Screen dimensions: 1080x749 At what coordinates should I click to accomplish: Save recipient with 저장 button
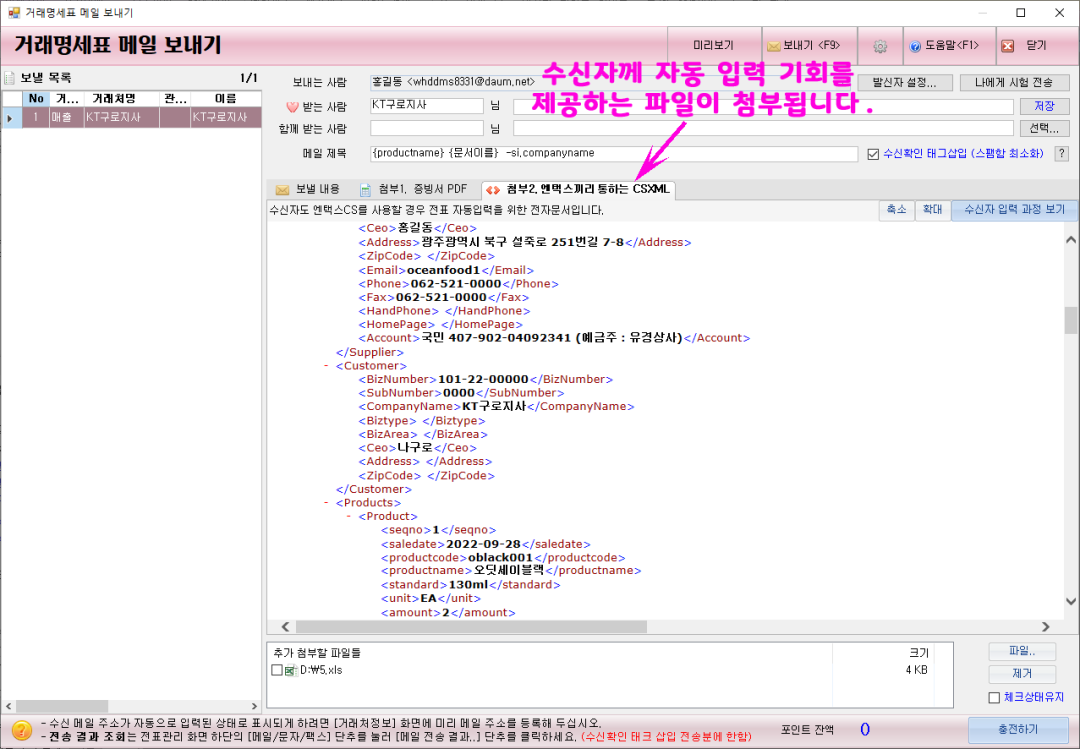tap(1044, 106)
